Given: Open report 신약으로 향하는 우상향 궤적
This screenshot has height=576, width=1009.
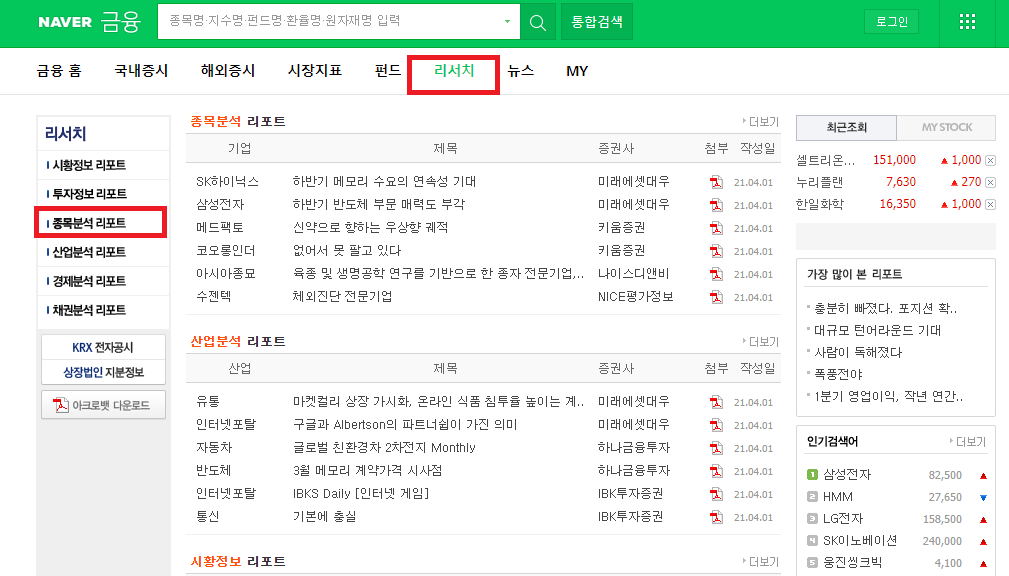Looking at the screenshot, I should click(x=370, y=227).
